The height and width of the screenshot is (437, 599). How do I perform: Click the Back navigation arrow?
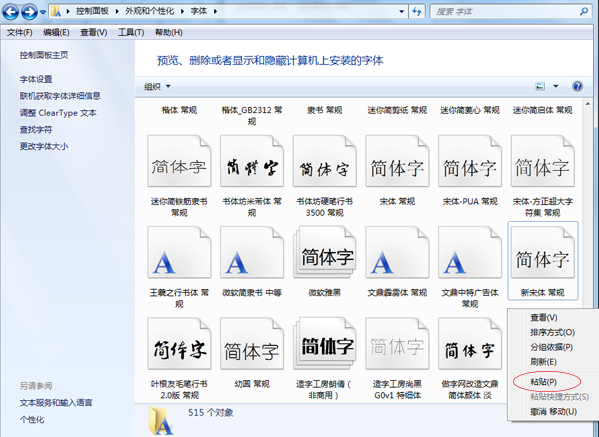11,12
